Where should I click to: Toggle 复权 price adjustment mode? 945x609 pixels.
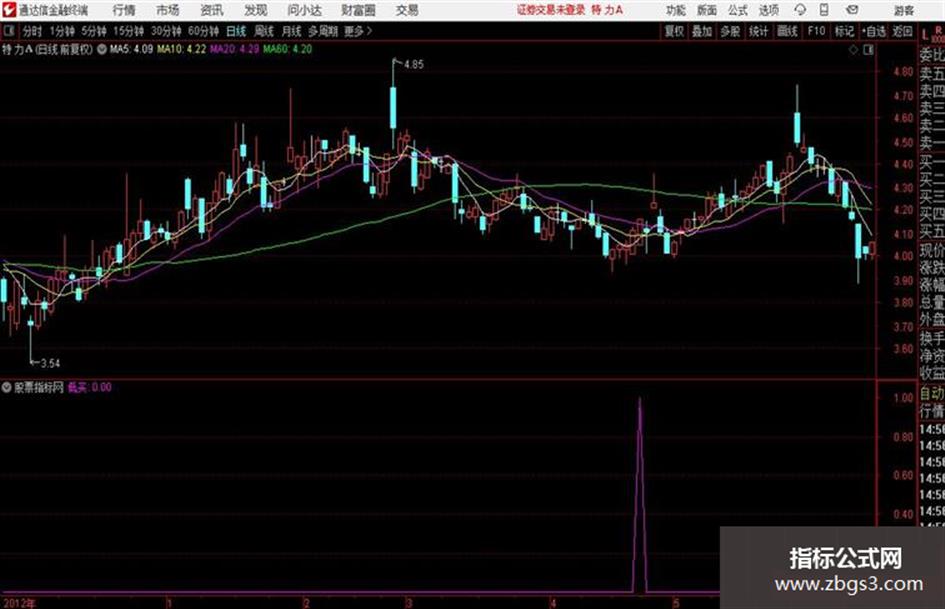(674, 31)
